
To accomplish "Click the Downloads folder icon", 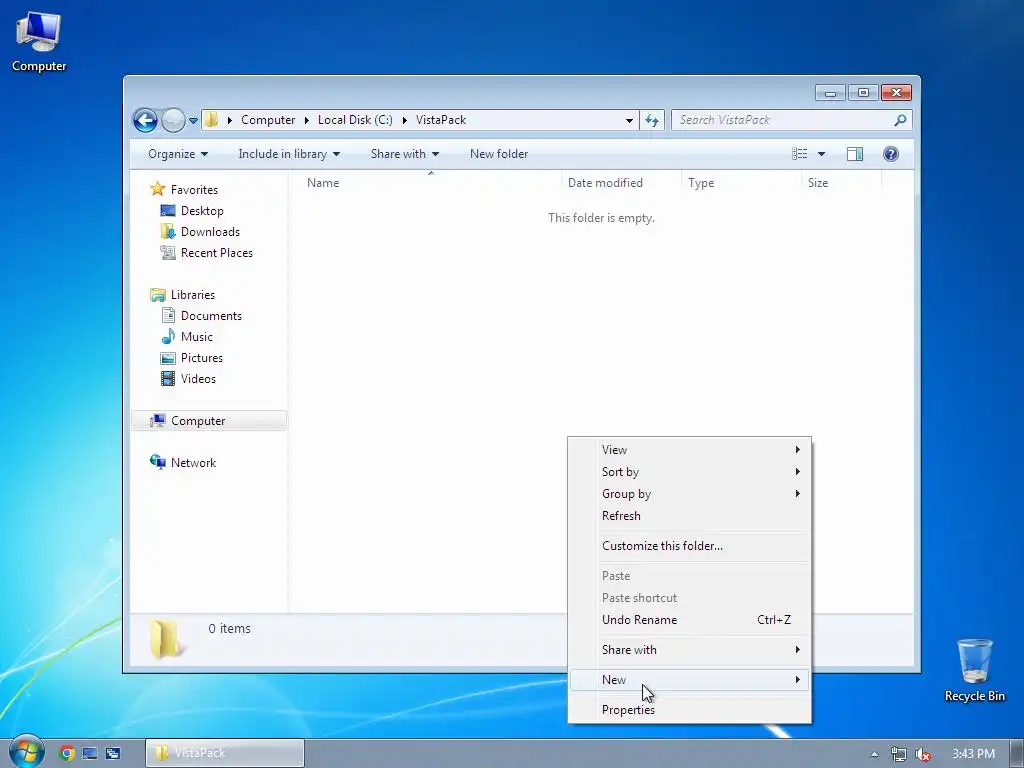I will [x=168, y=231].
